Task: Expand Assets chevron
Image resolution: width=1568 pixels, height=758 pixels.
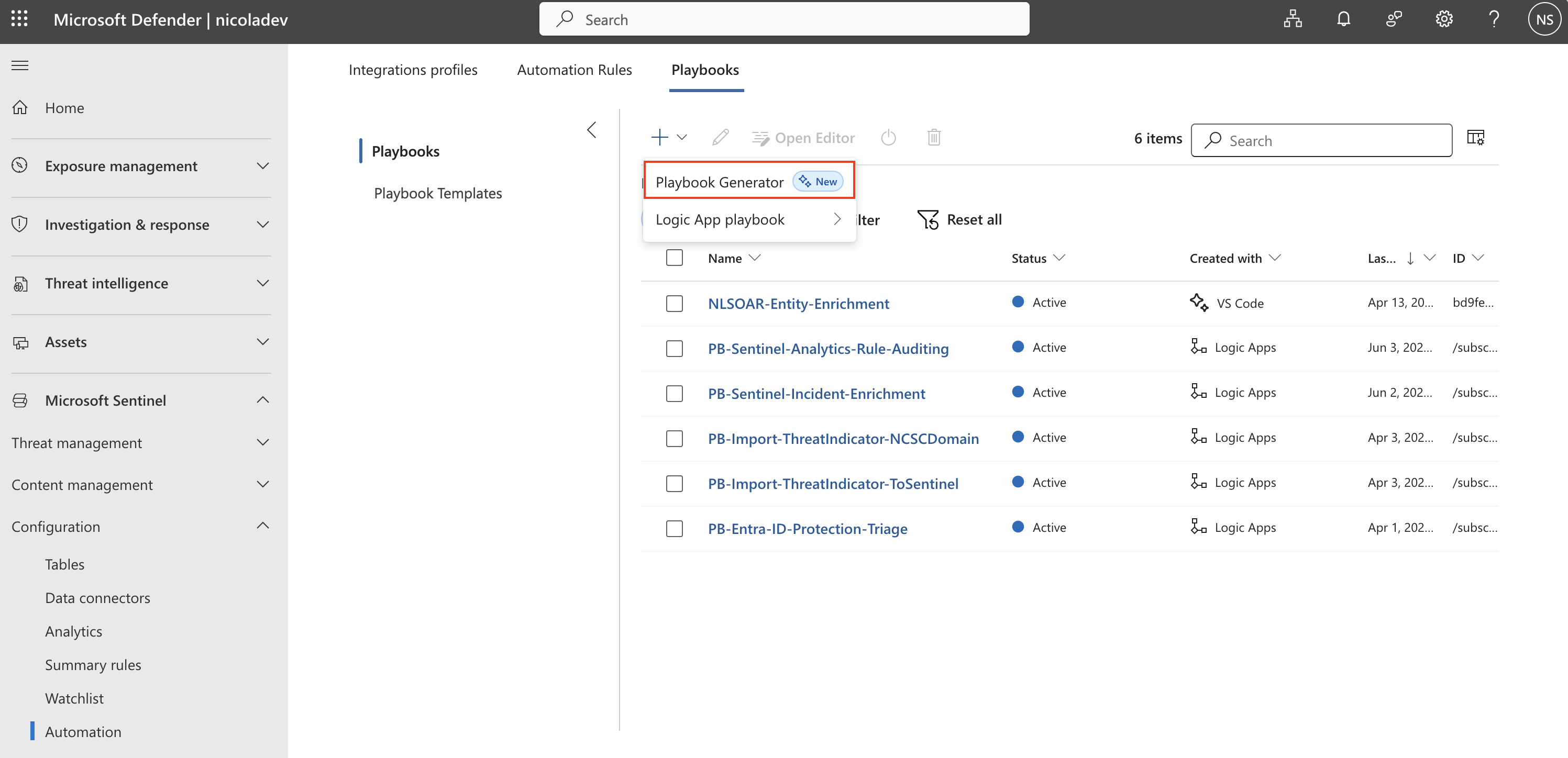Action: 263,342
